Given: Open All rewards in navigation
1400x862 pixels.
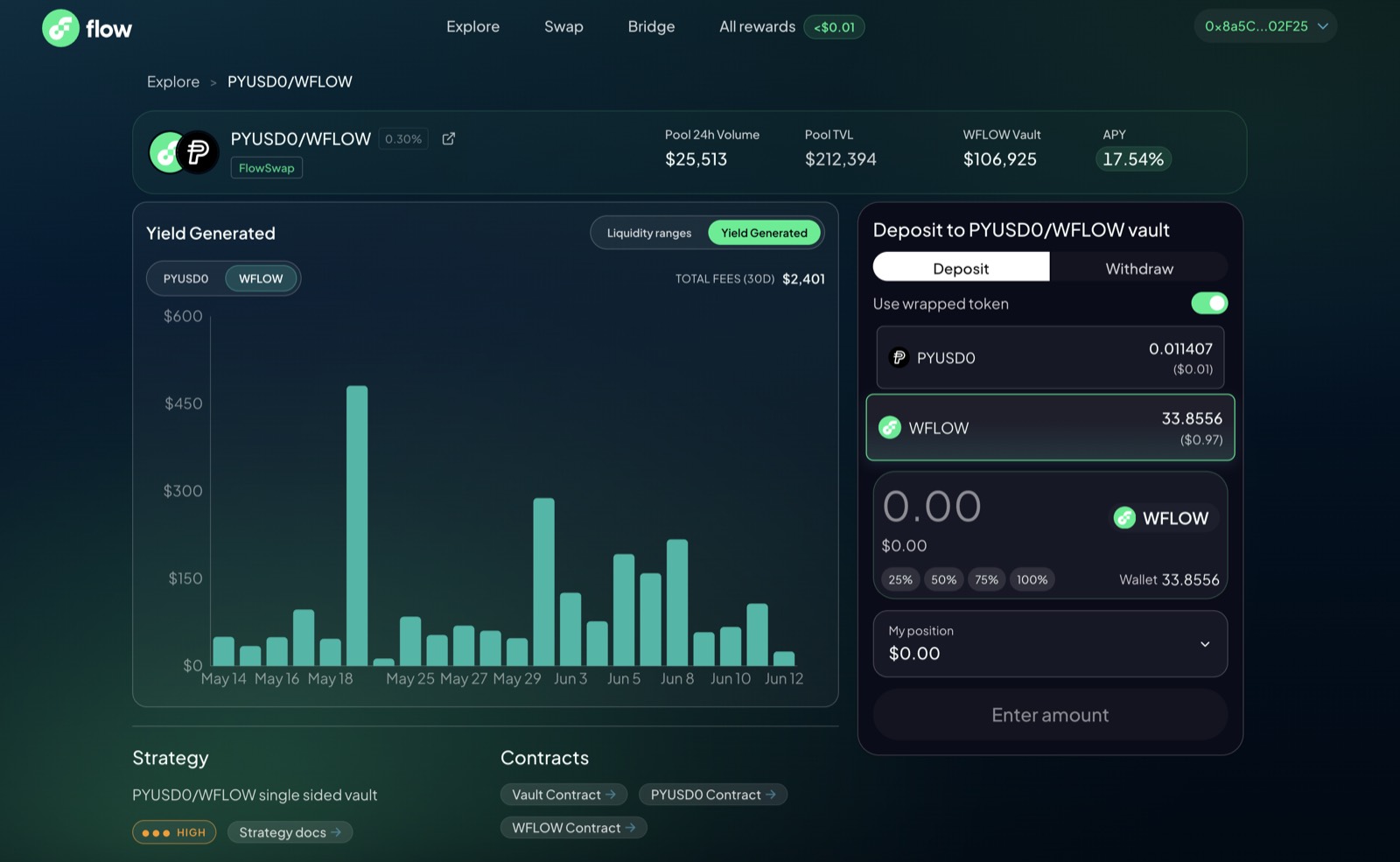Looking at the screenshot, I should coord(757,26).
